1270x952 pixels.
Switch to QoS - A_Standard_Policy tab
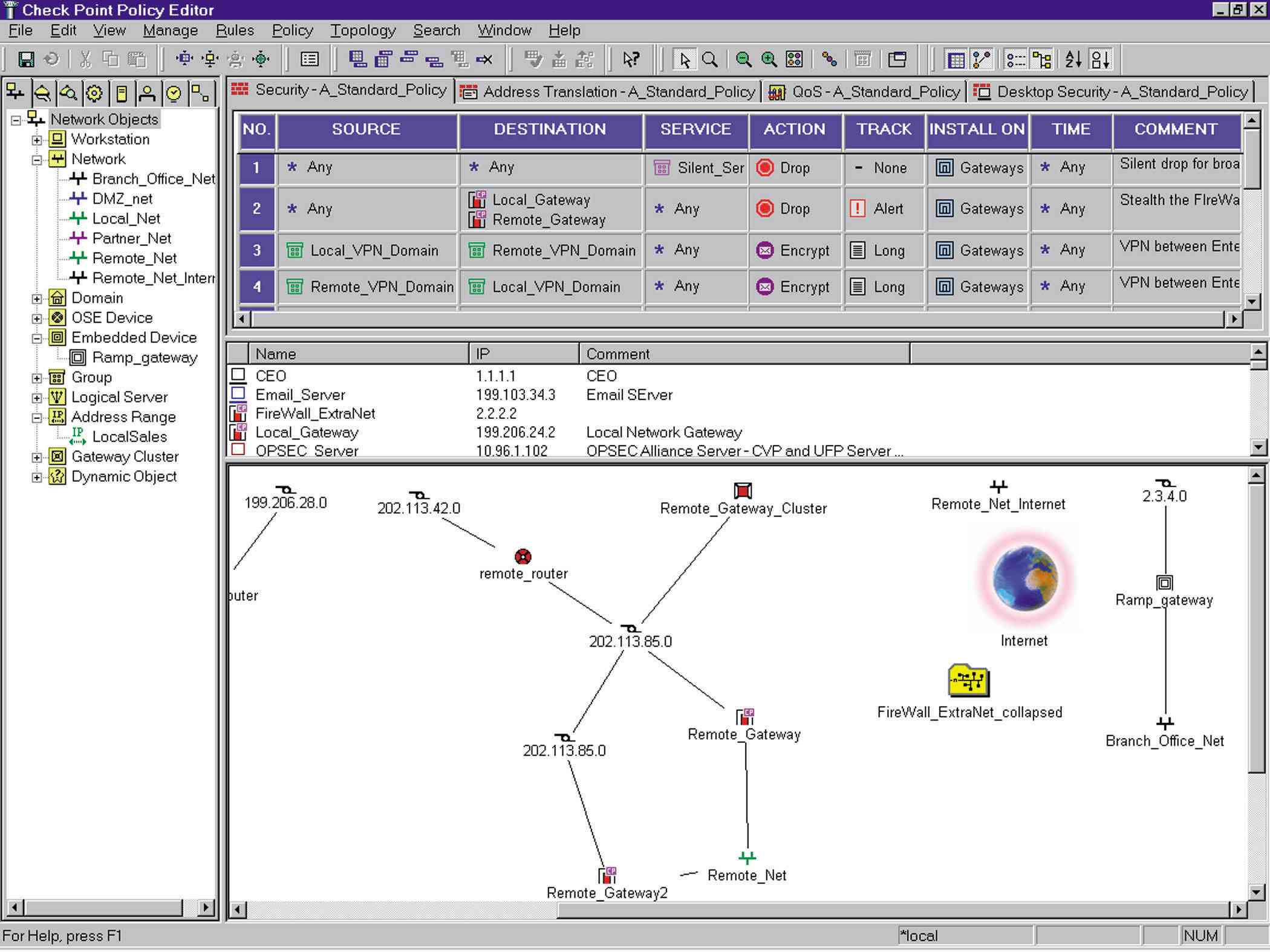click(864, 92)
